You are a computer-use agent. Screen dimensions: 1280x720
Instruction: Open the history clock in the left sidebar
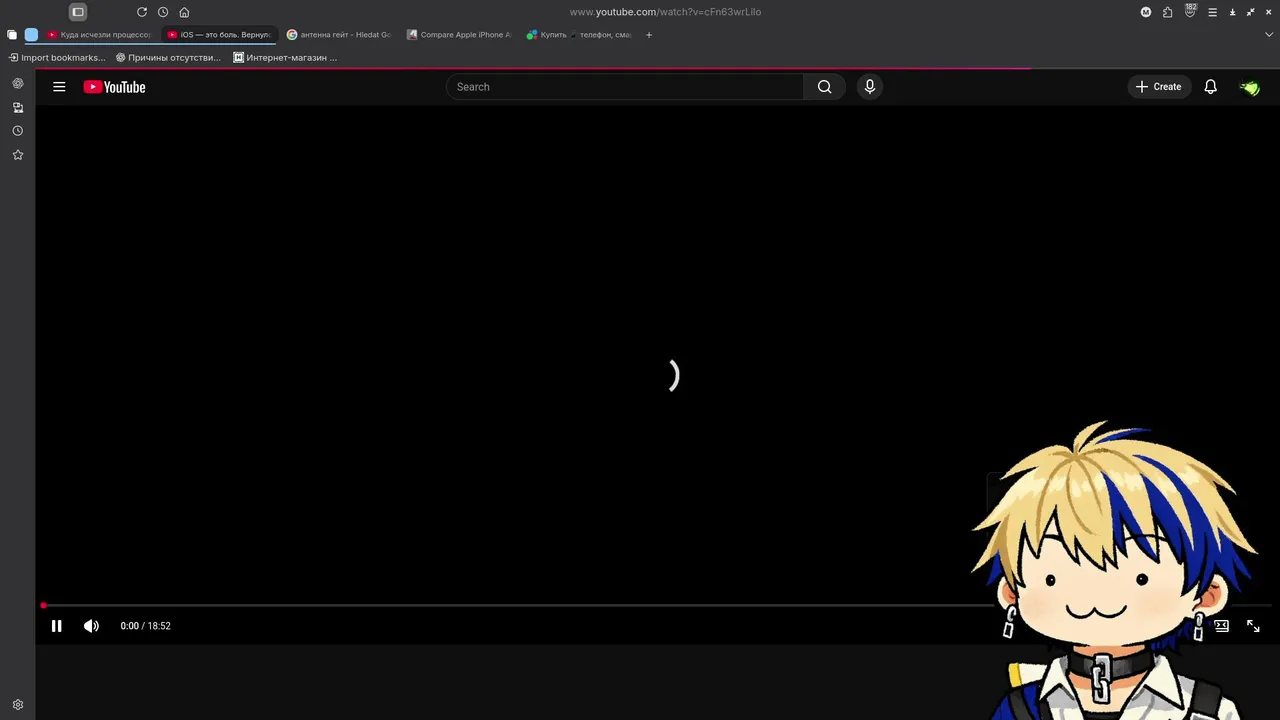pyautogui.click(x=17, y=131)
